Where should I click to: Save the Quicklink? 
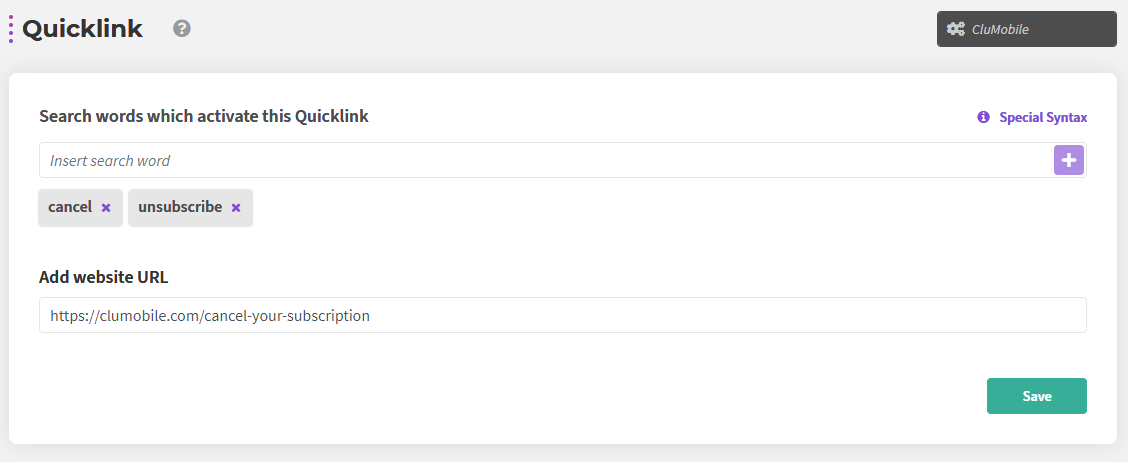tap(1037, 396)
